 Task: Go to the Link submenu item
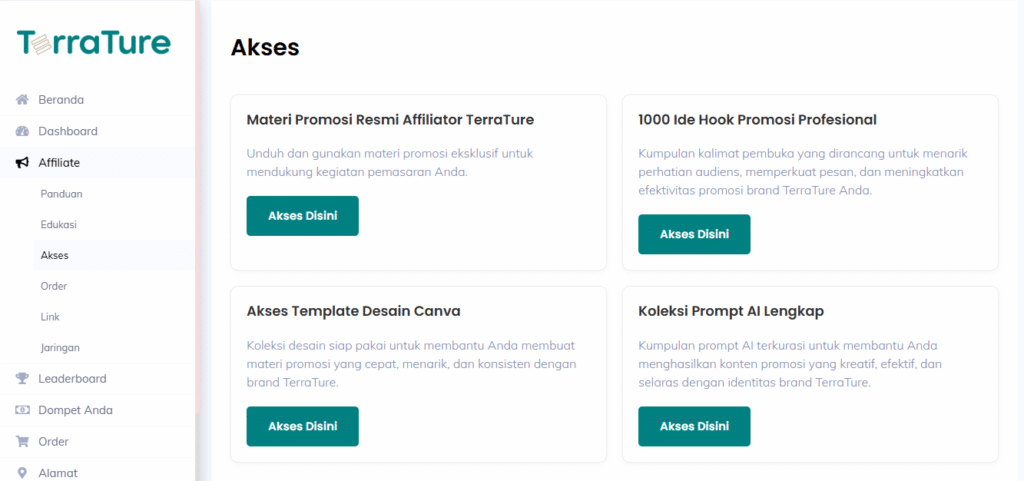(50, 317)
